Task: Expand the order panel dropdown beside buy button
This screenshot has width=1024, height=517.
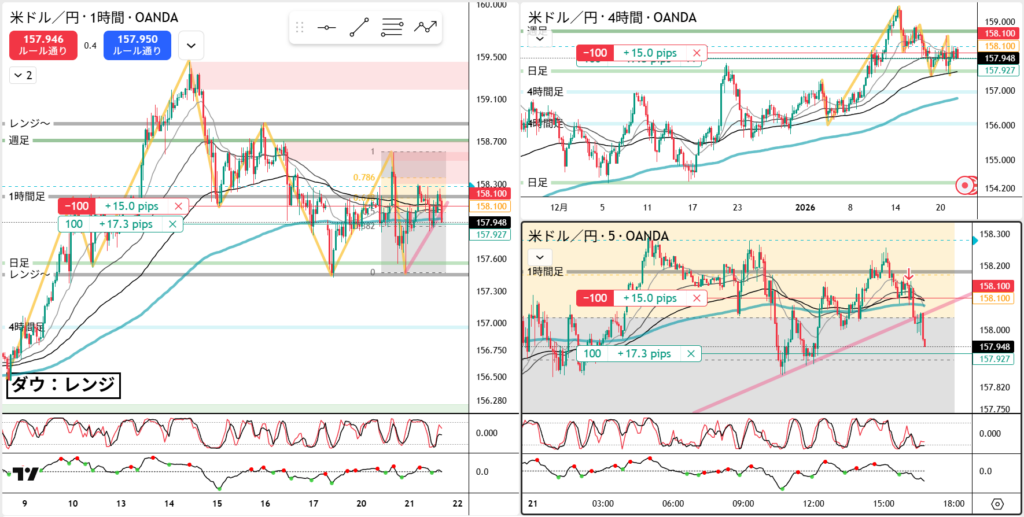Action: [191, 44]
